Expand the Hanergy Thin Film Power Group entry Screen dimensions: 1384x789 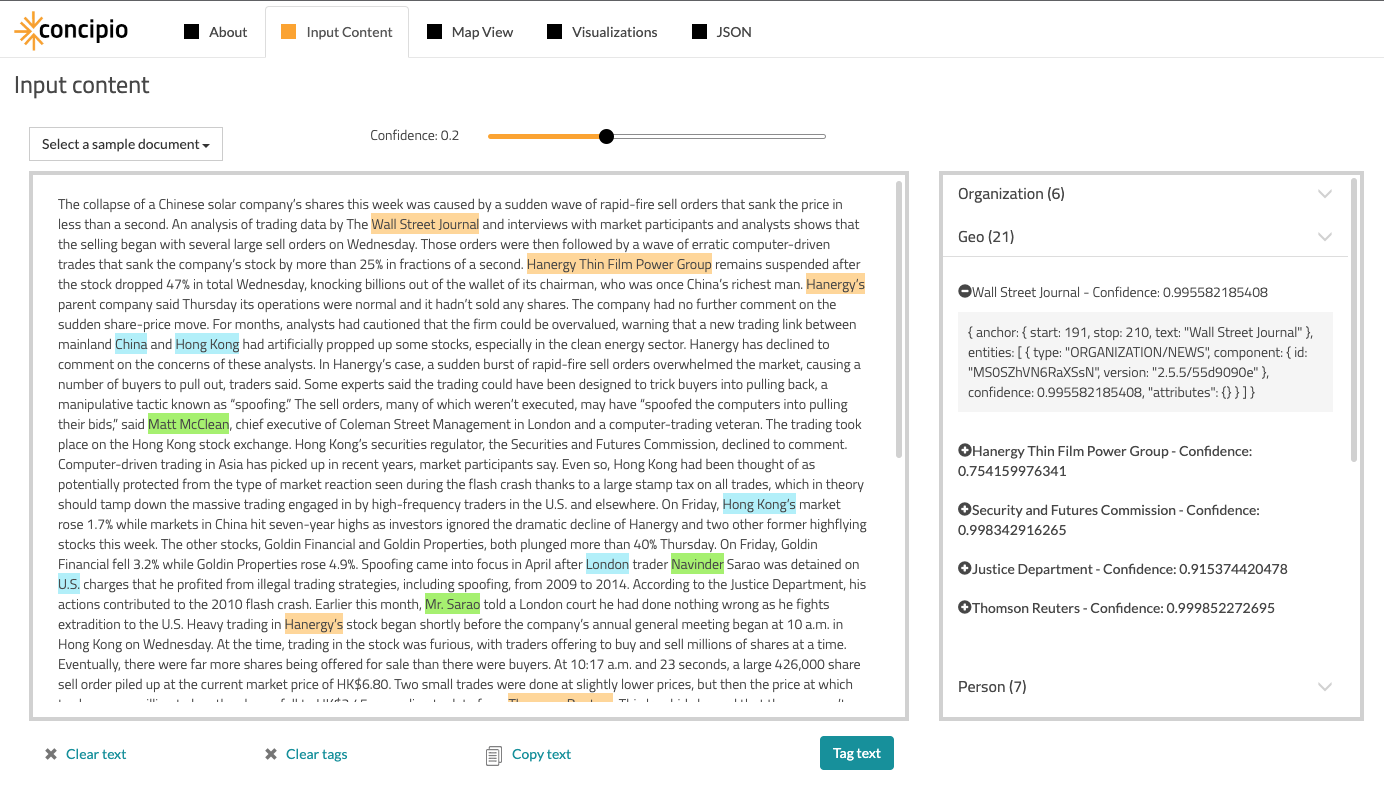click(x=965, y=450)
